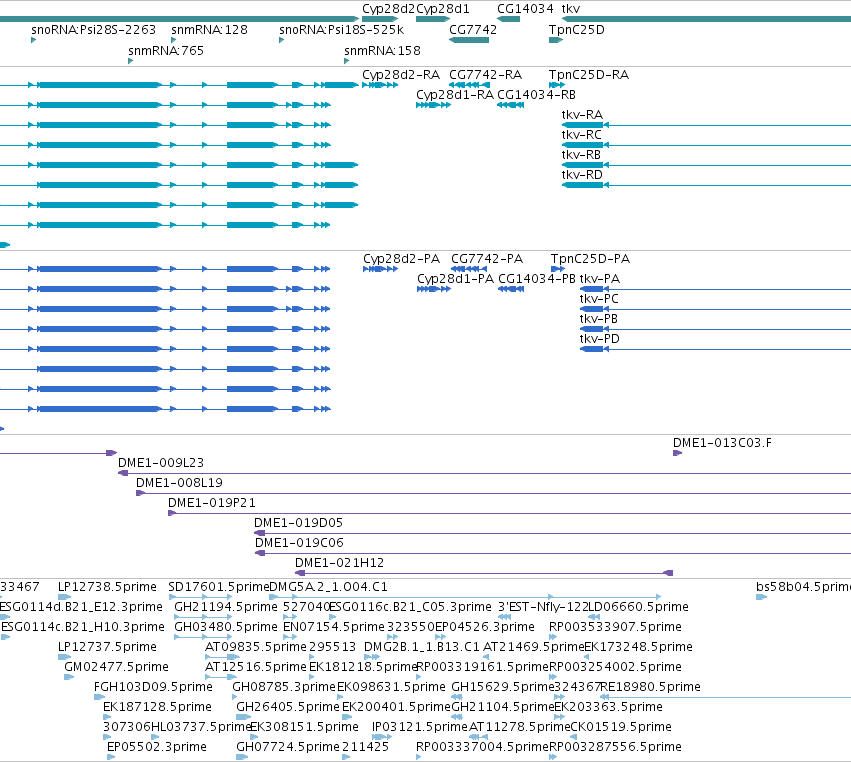851x762 pixels.
Task: Click the DME1-021H12 clone label
Action: click(340, 563)
